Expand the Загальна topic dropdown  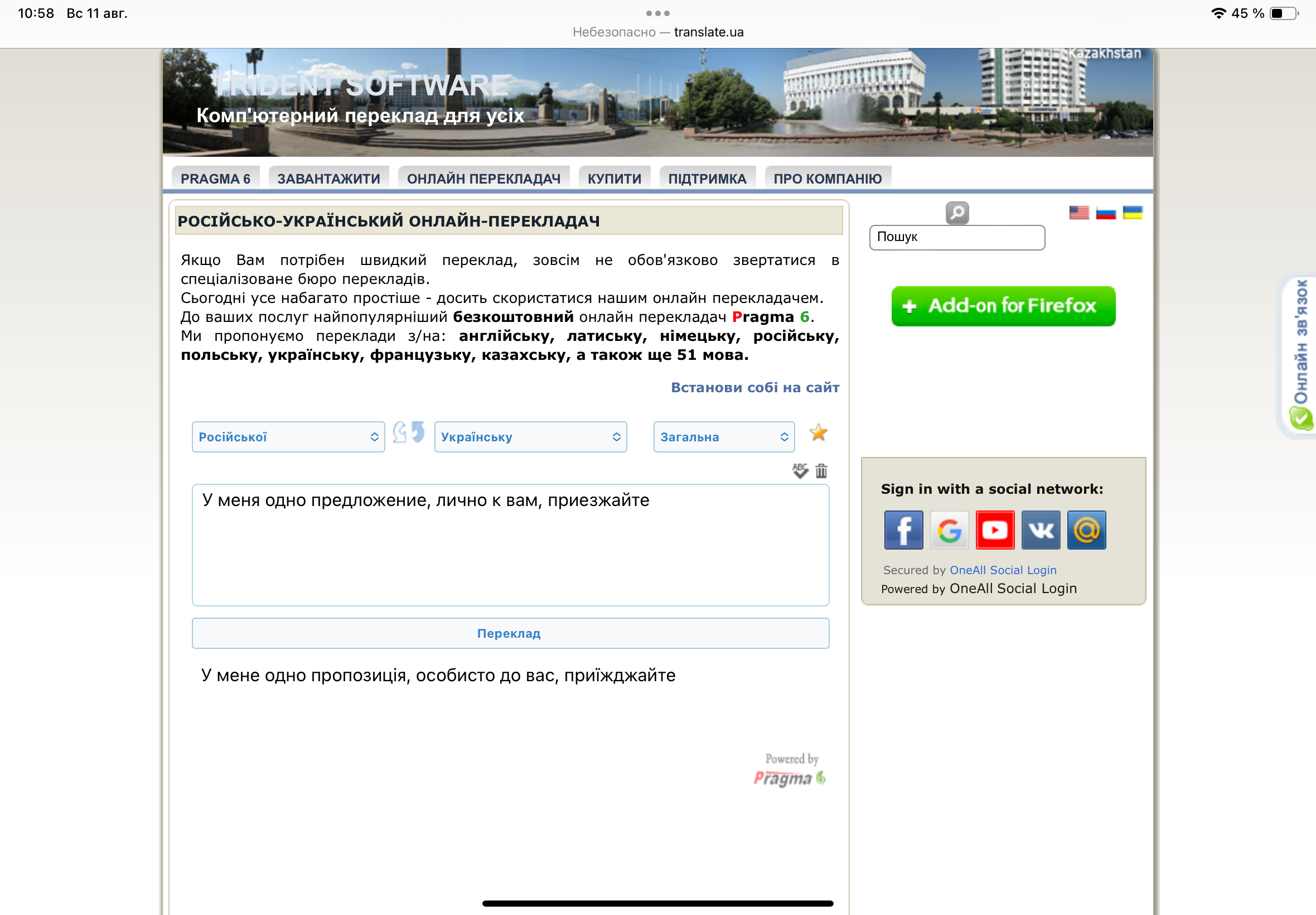(724, 437)
